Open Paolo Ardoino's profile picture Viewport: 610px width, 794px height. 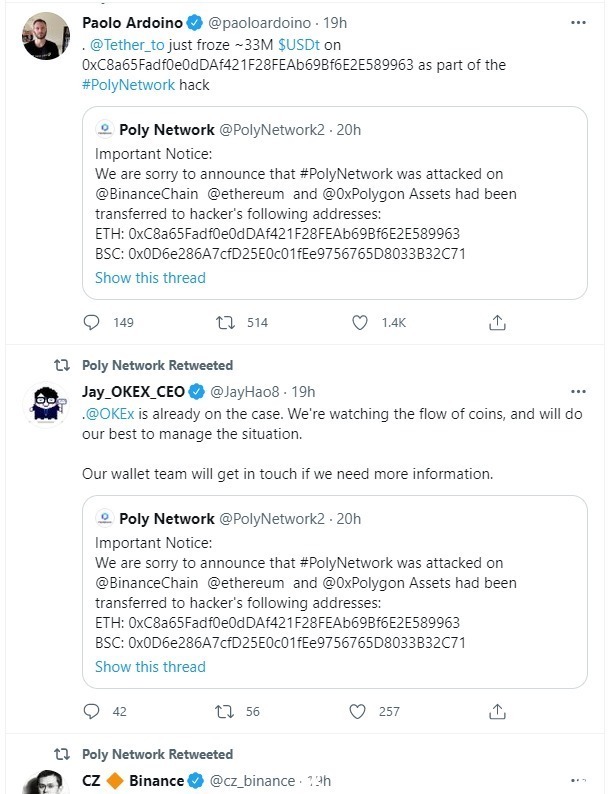45,38
